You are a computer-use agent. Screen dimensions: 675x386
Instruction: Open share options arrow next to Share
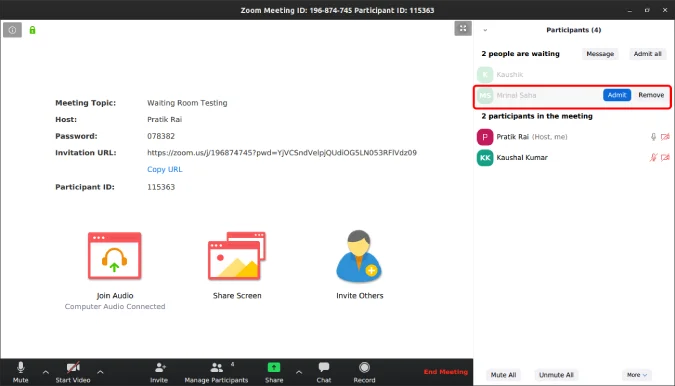[299, 372]
